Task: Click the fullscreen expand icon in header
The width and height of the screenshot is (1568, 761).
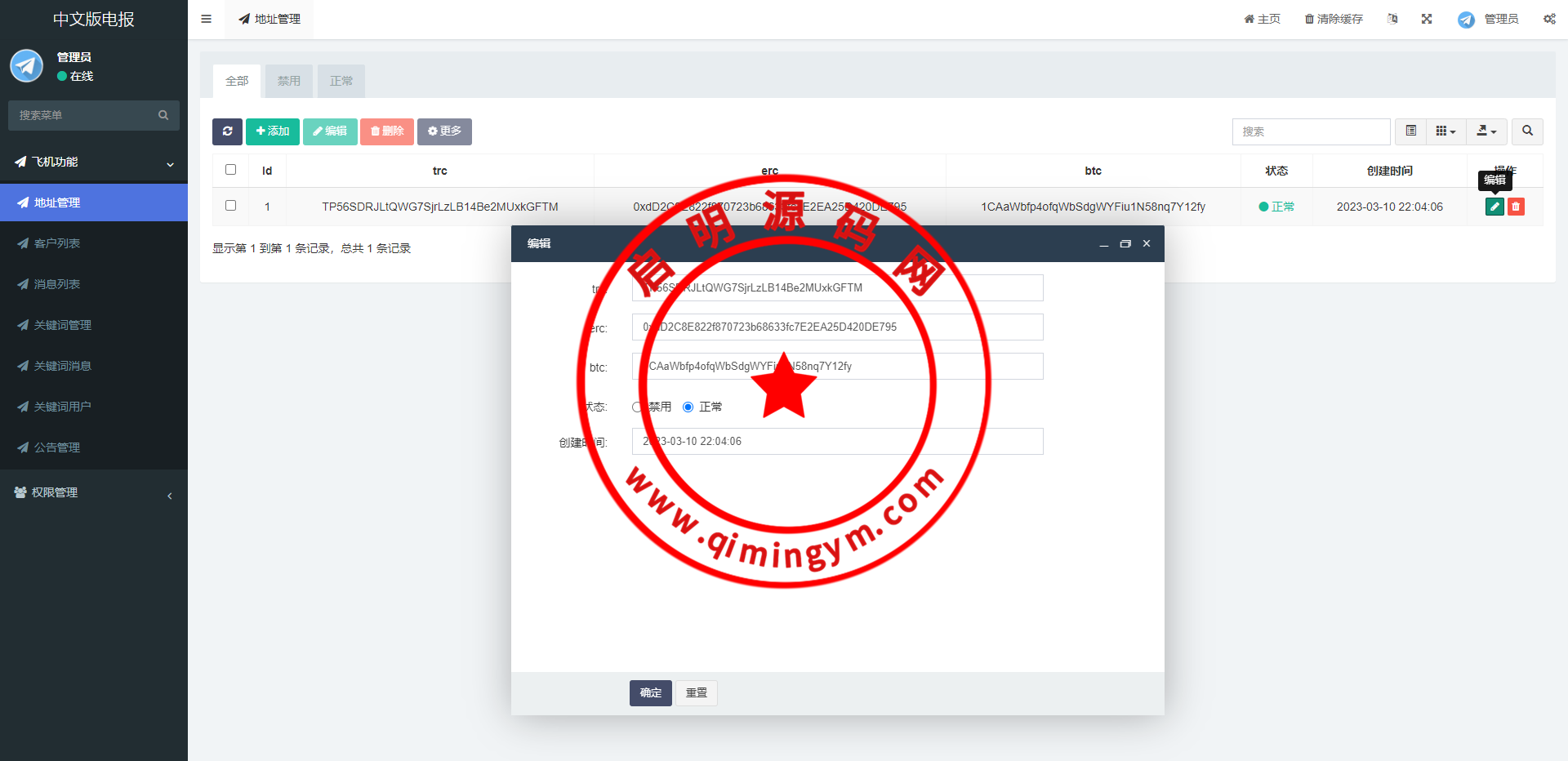Action: [x=1427, y=19]
